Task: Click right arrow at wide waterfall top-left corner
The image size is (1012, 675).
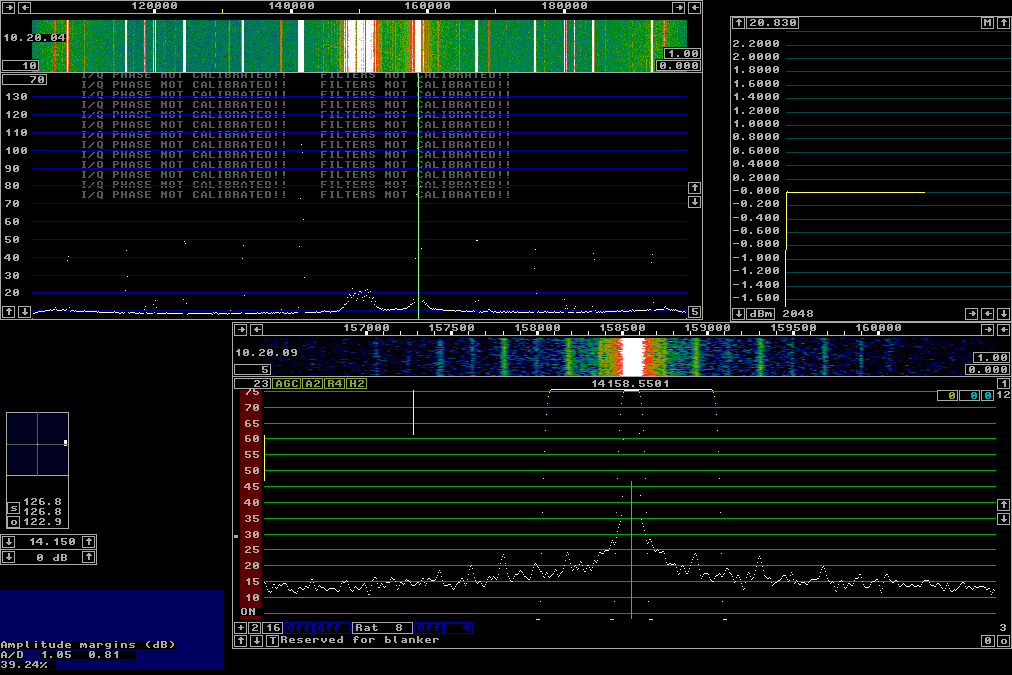Action: point(8,8)
